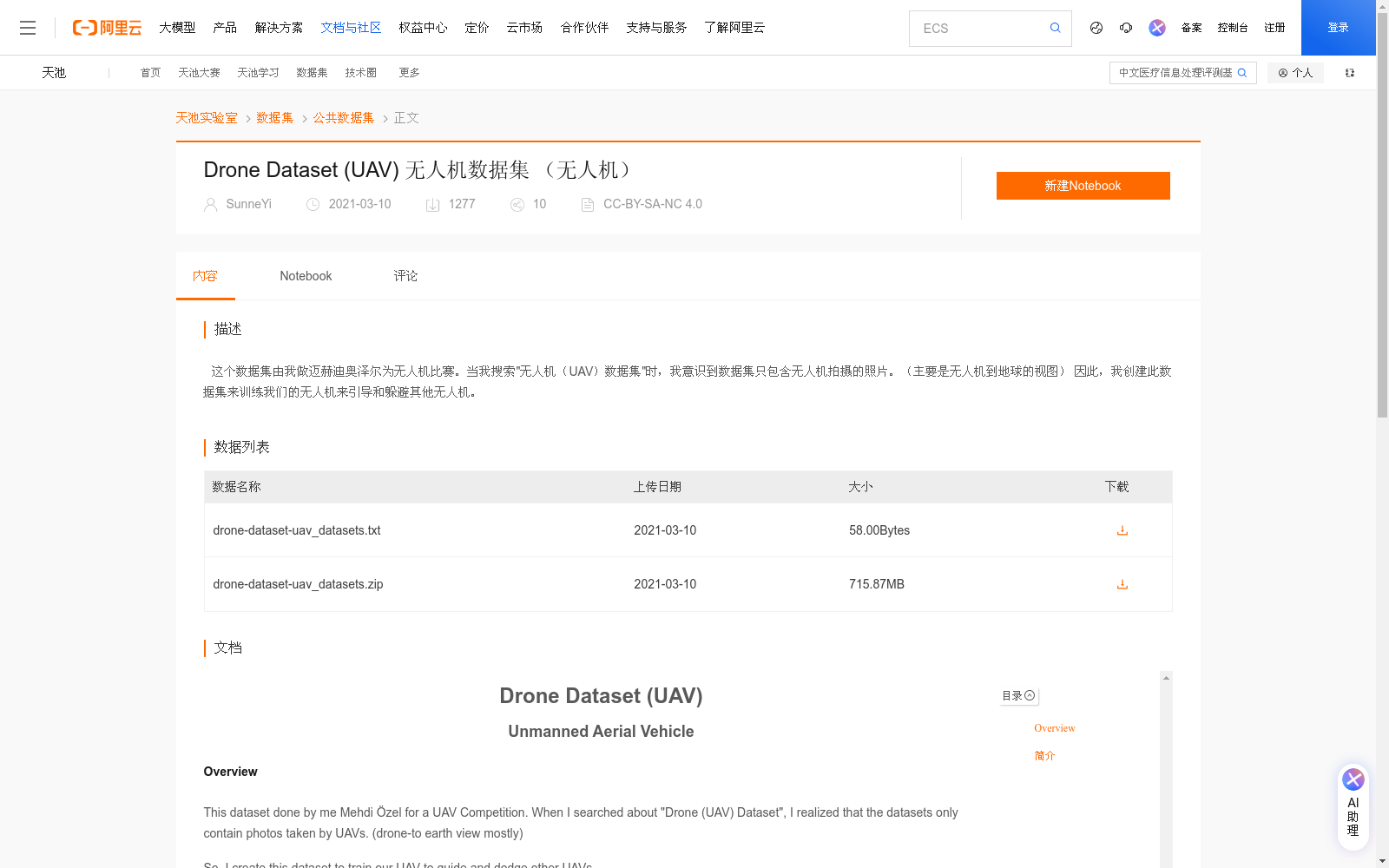Click the headset support icon
The image size is (1389, 868).
1126,28
